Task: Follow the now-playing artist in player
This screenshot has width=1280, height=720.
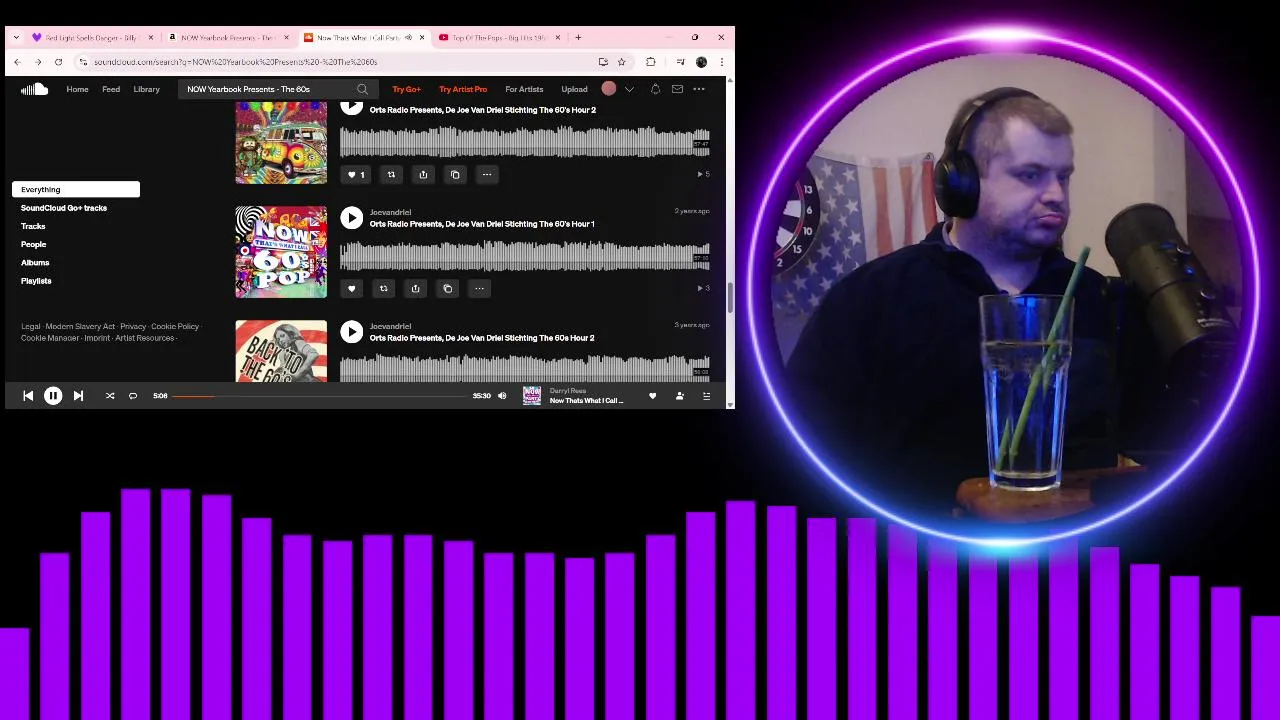Action: [680, 396]
